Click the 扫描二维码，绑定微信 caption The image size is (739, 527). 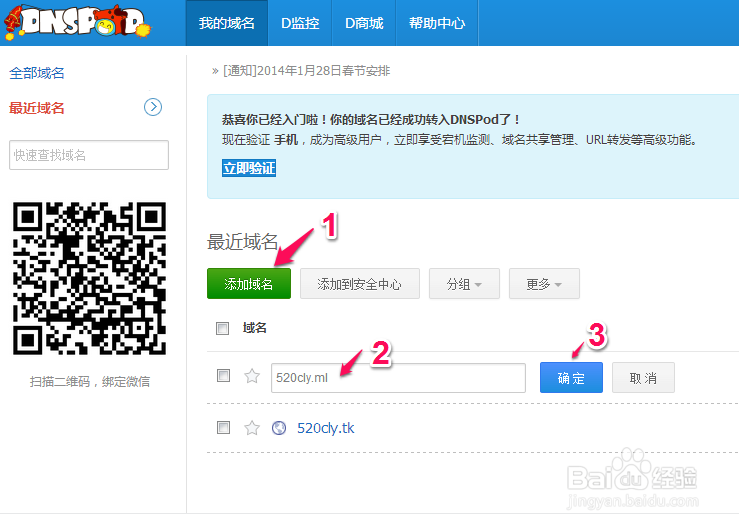(x=90, y=381)
